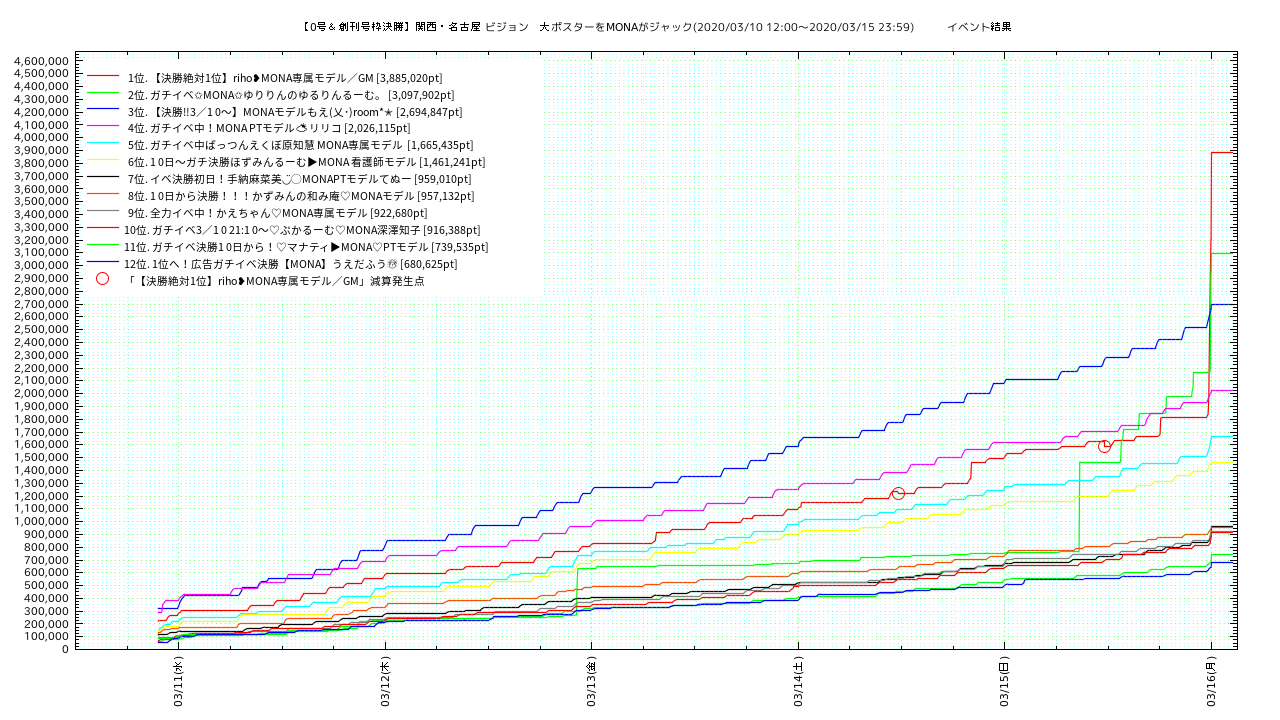Click the イベント結果 text beside the title

pyautogui.click(x=979, y=27)
